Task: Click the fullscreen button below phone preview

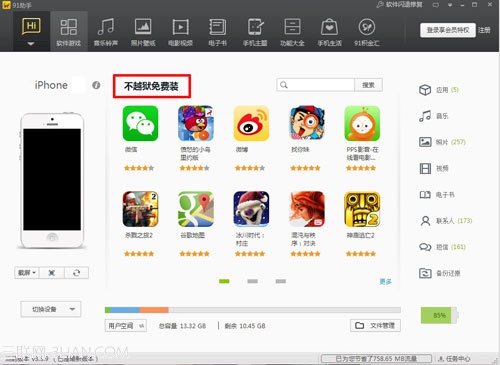Action: point(52,273)
